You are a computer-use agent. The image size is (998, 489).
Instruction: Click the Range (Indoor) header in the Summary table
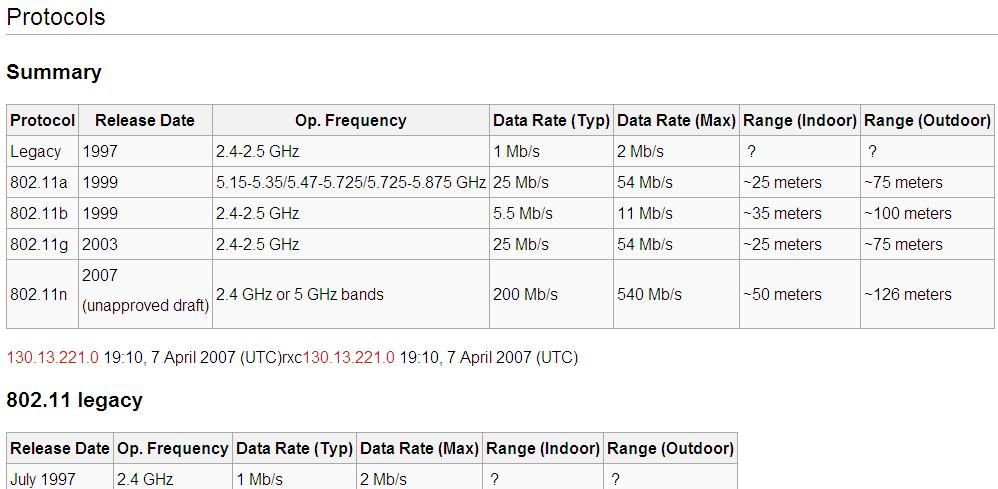point(800,120)
